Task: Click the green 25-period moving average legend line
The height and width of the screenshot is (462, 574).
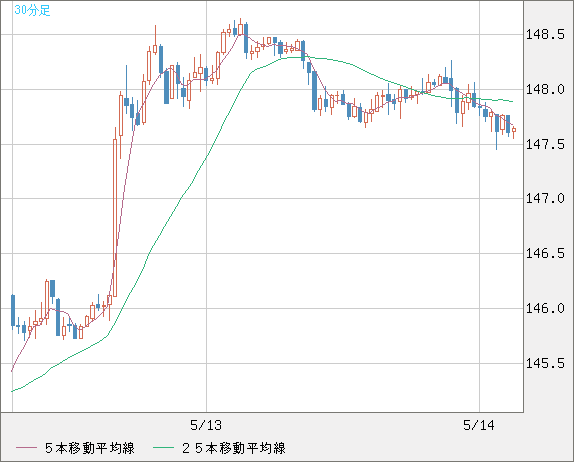Action: [x=163, y=448]
